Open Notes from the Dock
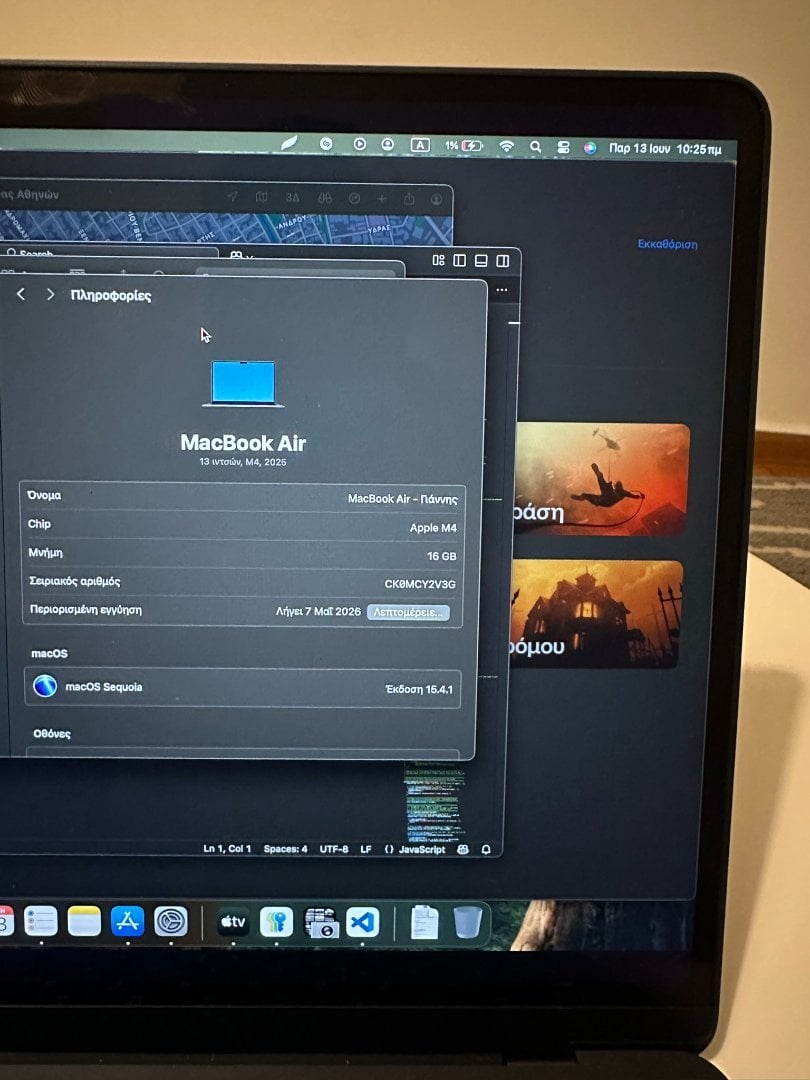 coord(84,921)
